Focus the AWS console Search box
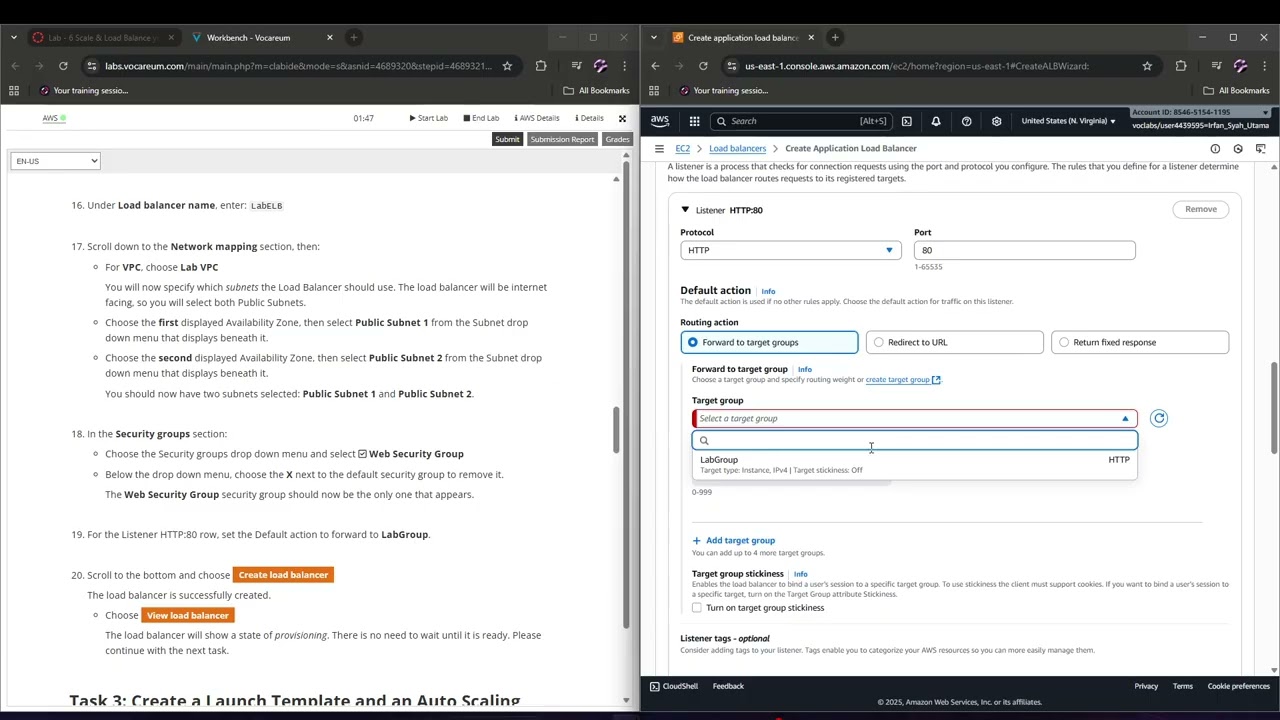The width and height of the screenshot is (1280, 720). point(800,121)
